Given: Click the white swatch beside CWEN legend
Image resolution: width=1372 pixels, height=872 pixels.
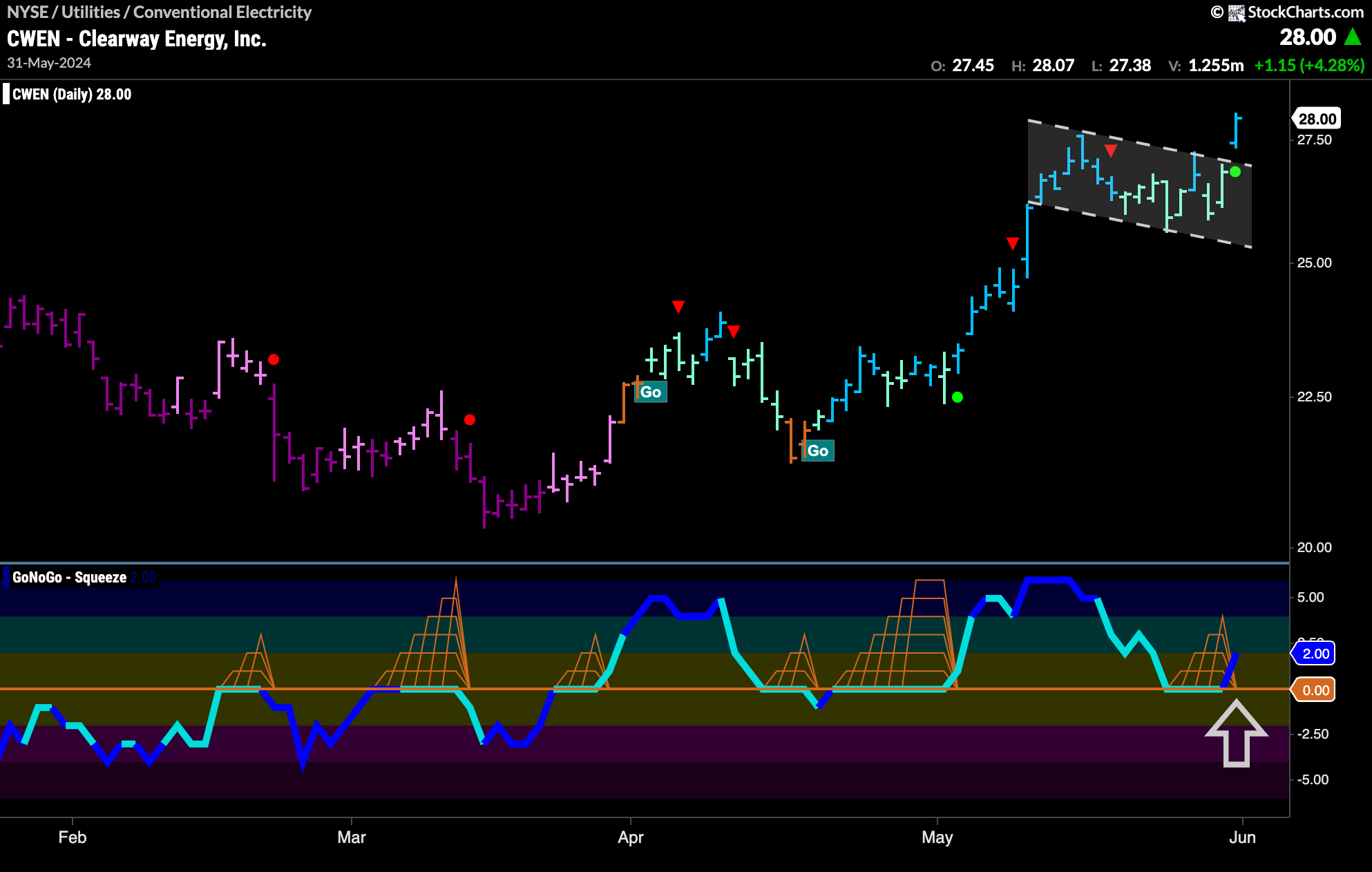Looking at the screenshot, I should (6, 94).
